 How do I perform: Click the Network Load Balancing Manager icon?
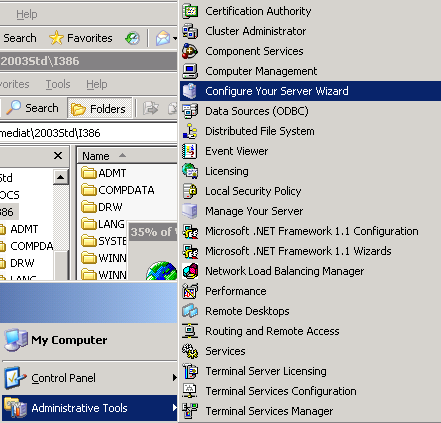click(190, 271)
